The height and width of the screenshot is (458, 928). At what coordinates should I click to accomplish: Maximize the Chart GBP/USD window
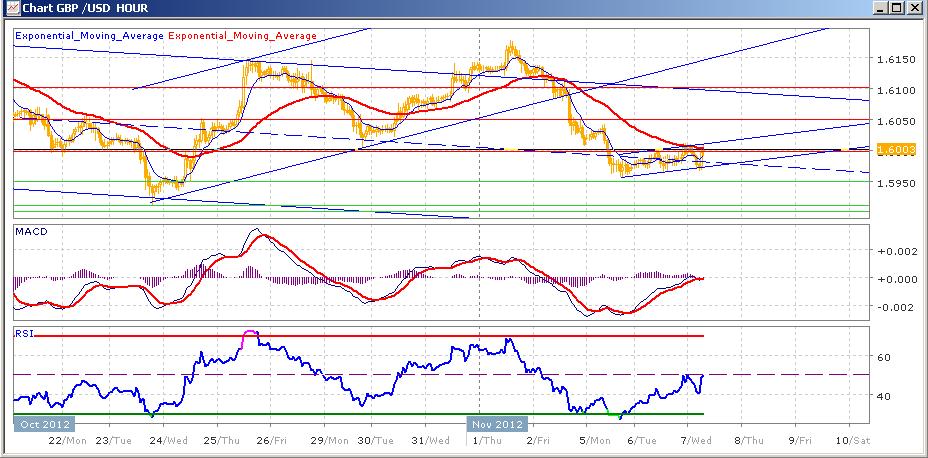(x=897, y=8)
